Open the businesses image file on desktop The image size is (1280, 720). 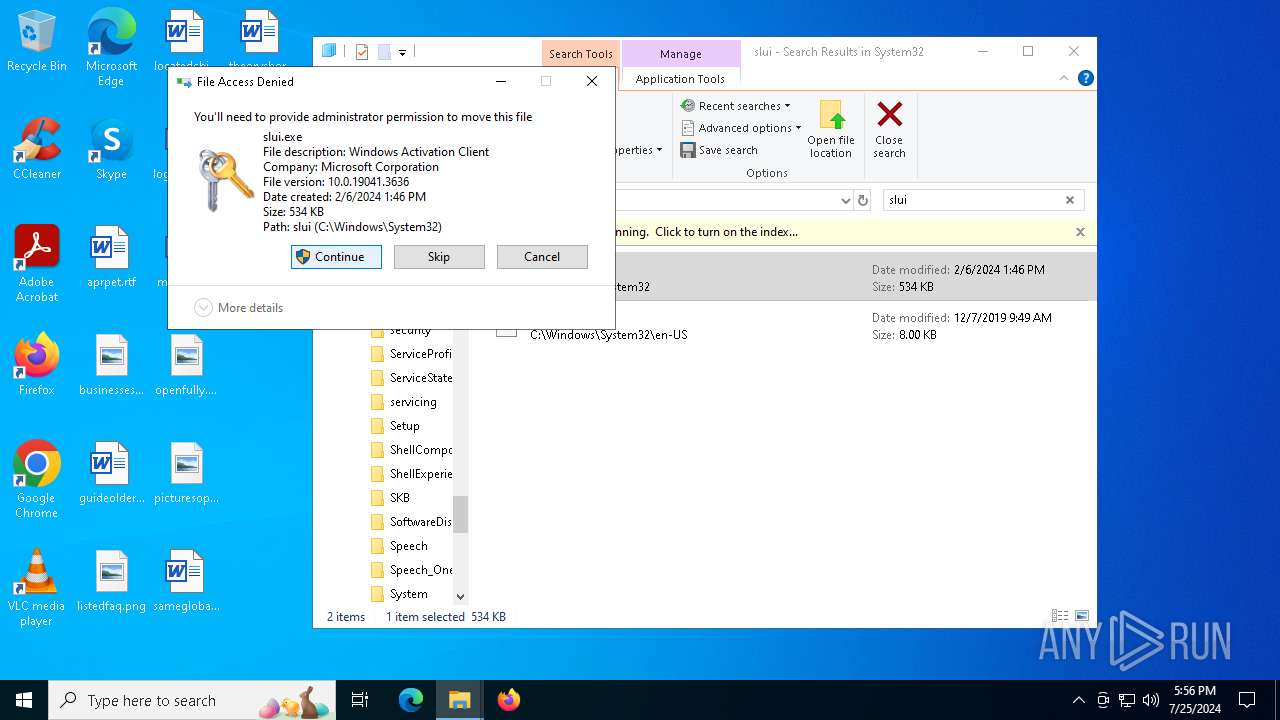point(111,365)
